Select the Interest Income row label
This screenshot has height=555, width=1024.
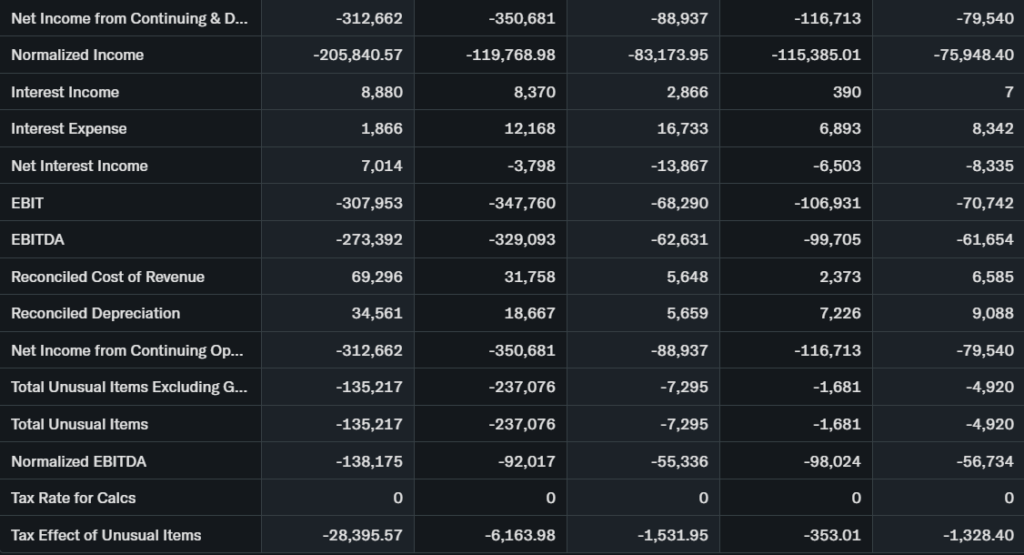pos(65,92)
